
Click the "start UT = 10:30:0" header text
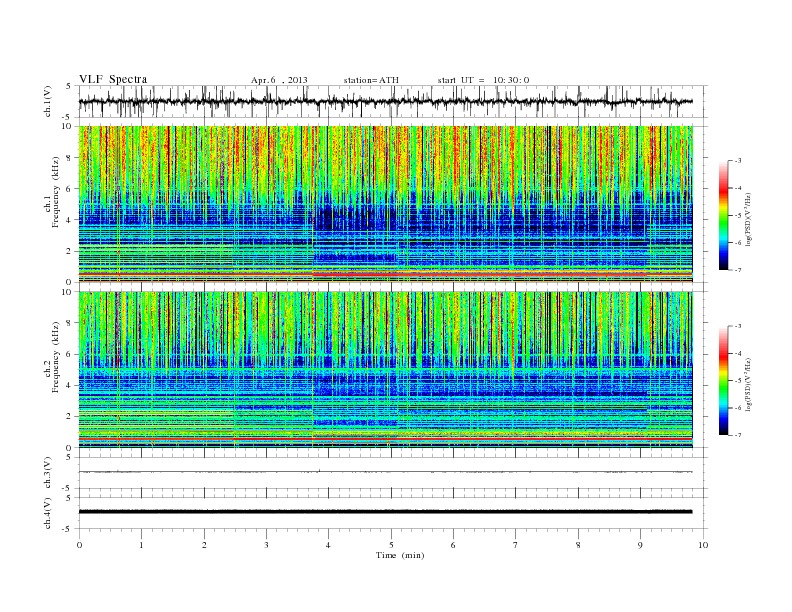483,80
